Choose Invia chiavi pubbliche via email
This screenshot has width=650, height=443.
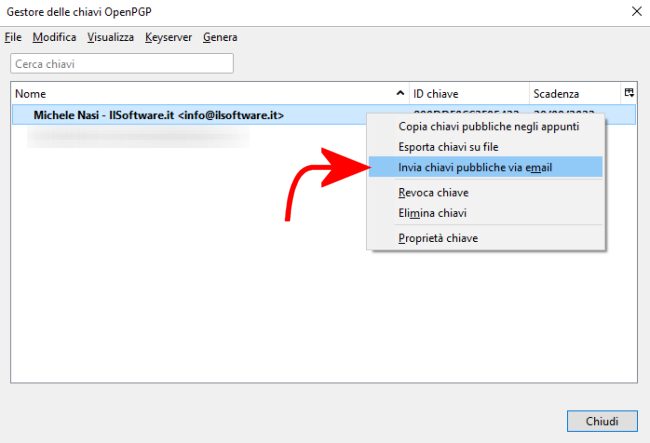point(485,167)
